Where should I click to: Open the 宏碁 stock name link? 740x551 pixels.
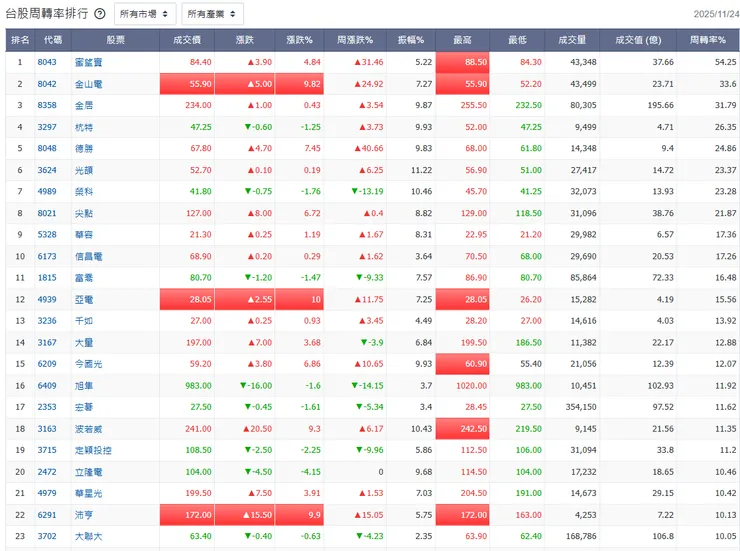tap(84, 407)
